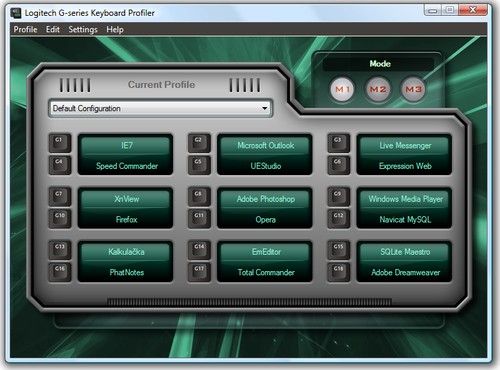Click the EmEditor assignment button
Image resolution: width=500 pixels, height=370 pixels.
(x=265, y=252)
